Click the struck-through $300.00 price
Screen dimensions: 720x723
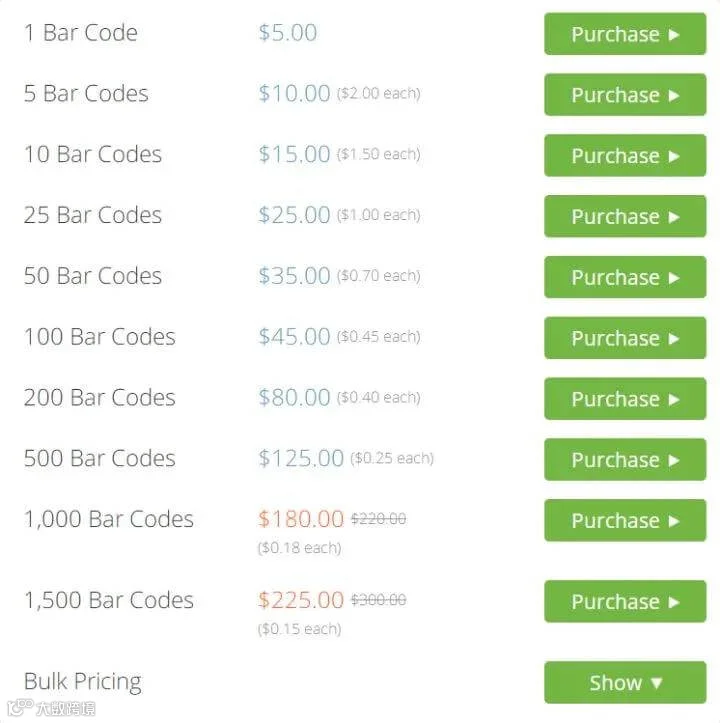pyautogui.click(x=378, y=600)
